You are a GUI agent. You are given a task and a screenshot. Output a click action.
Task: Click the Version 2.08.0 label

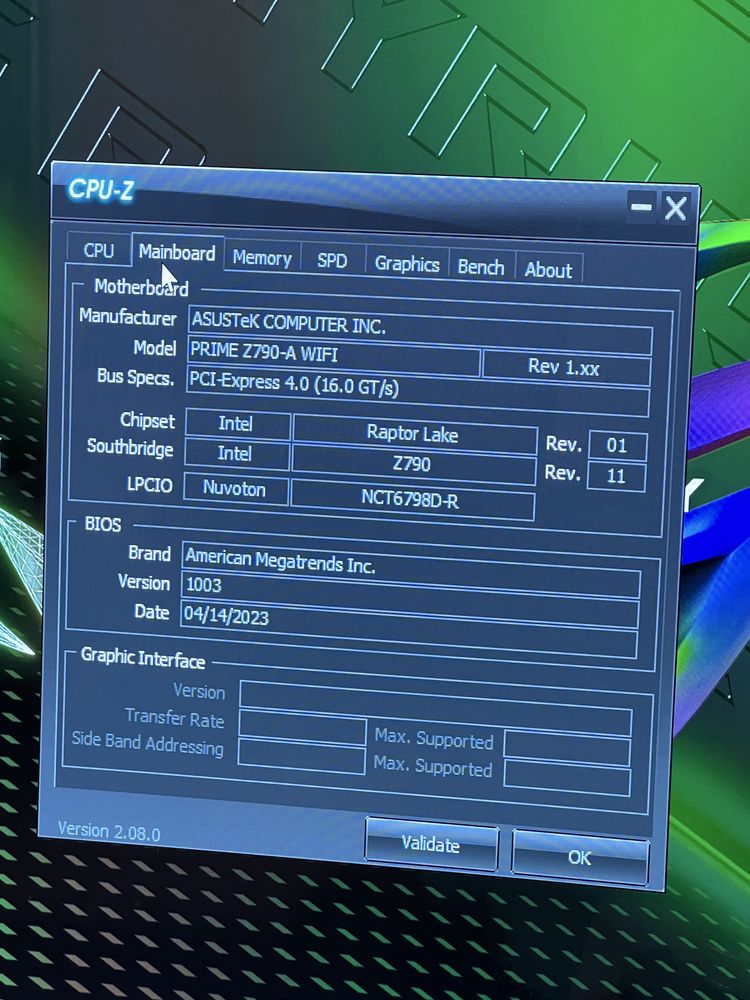pyautogui.click(x=109, y=831)
